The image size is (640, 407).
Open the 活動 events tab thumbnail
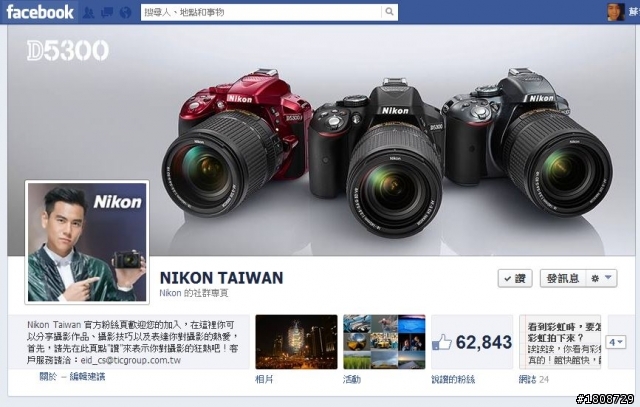pyautogui.click(x=384, y=342)
